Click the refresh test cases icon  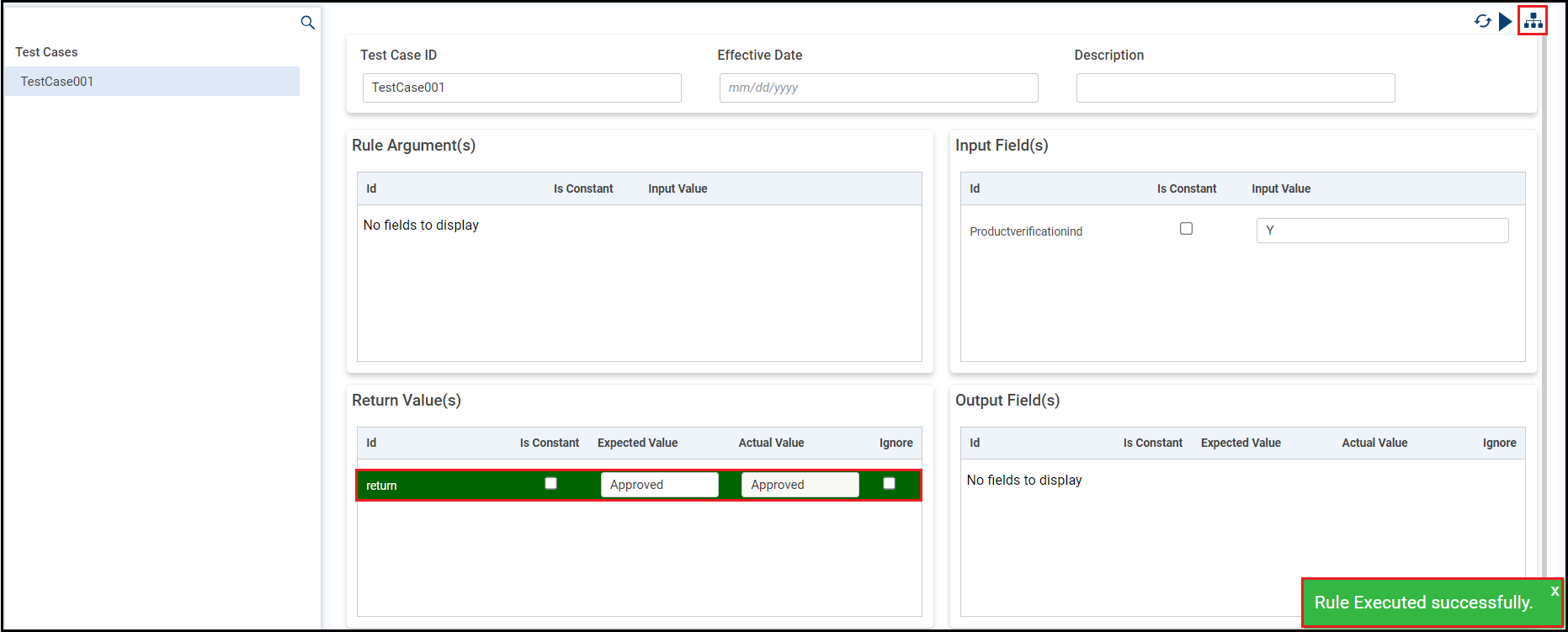(x=1482, y=21)
